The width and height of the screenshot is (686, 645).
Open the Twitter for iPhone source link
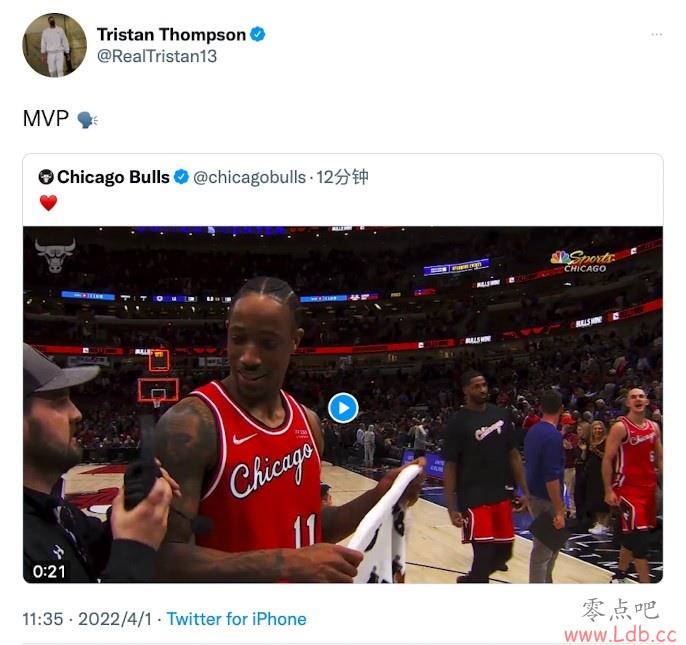click(236, 619)
